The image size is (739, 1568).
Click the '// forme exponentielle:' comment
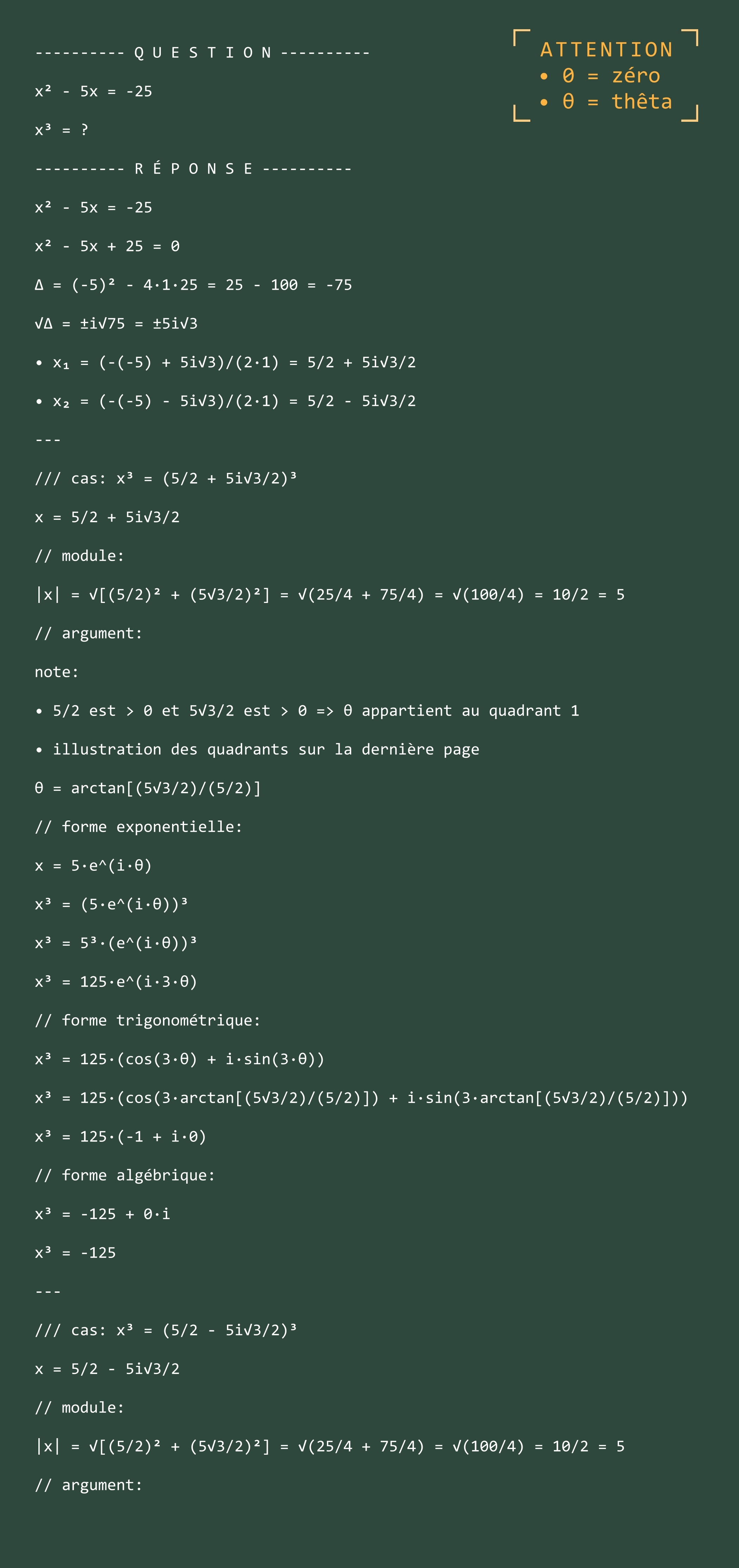tap(139, 827)
